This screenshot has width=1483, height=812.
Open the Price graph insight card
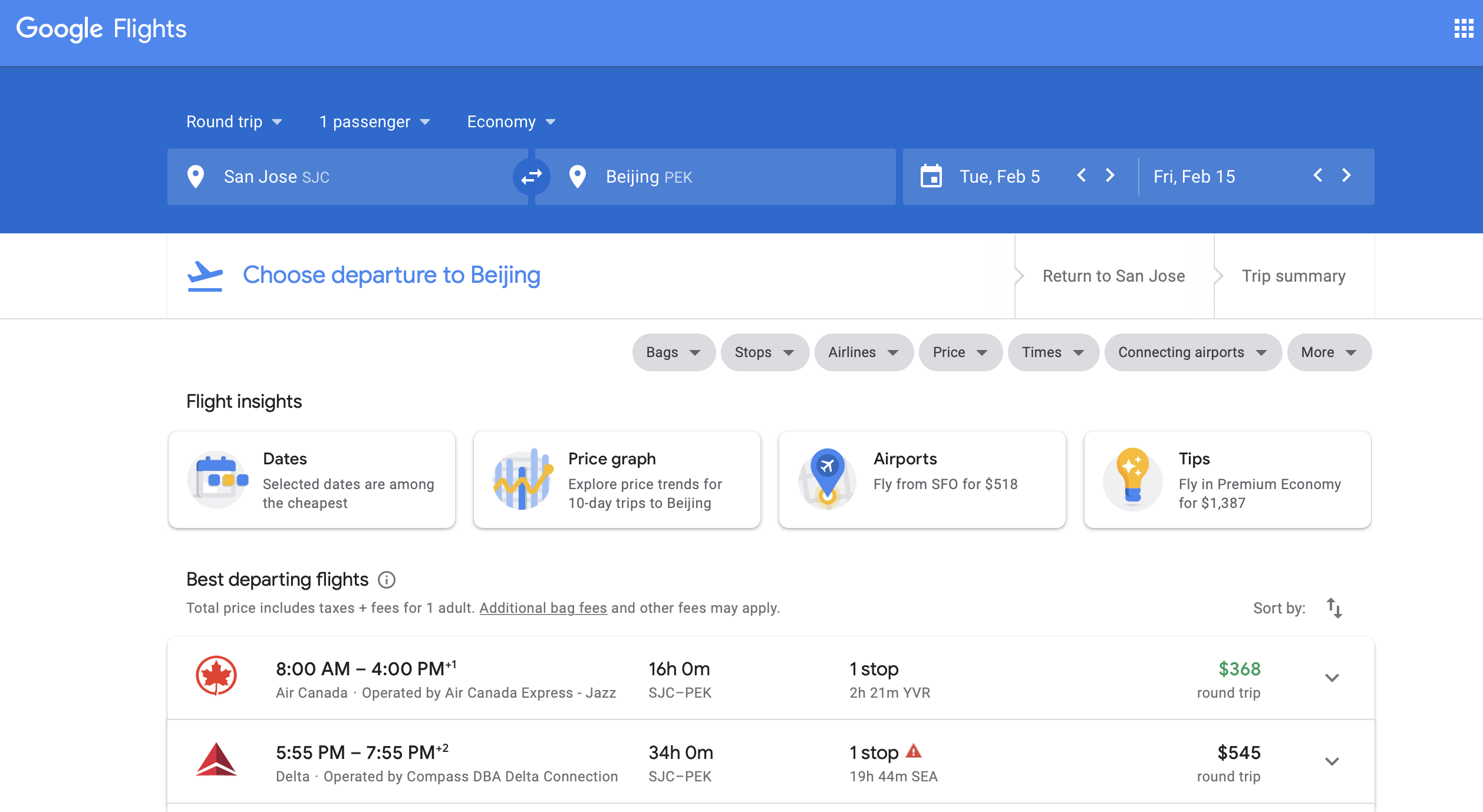[617, 480]
